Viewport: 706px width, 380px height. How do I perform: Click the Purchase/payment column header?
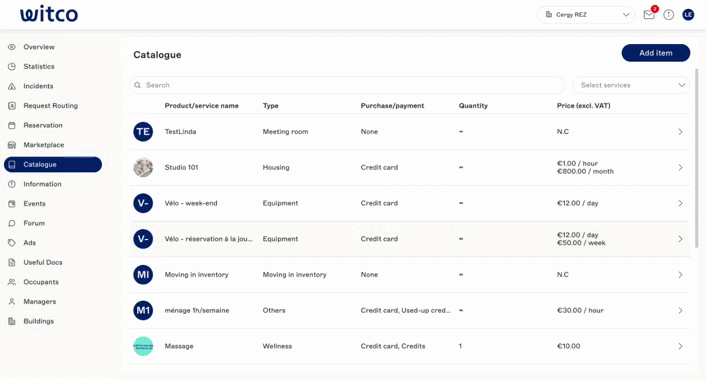tap(392, 106)
